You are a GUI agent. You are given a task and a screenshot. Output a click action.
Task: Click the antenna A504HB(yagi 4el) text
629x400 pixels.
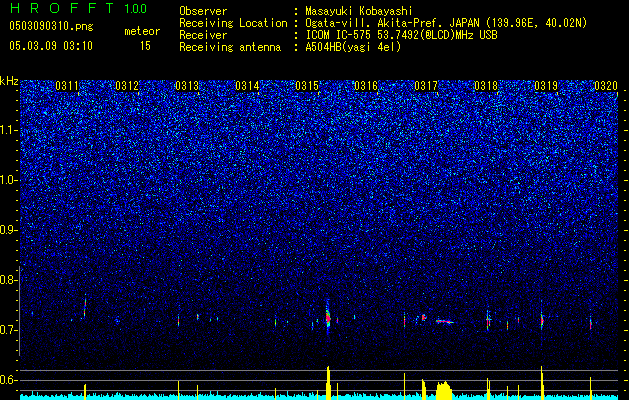click(x=353, y=47)
